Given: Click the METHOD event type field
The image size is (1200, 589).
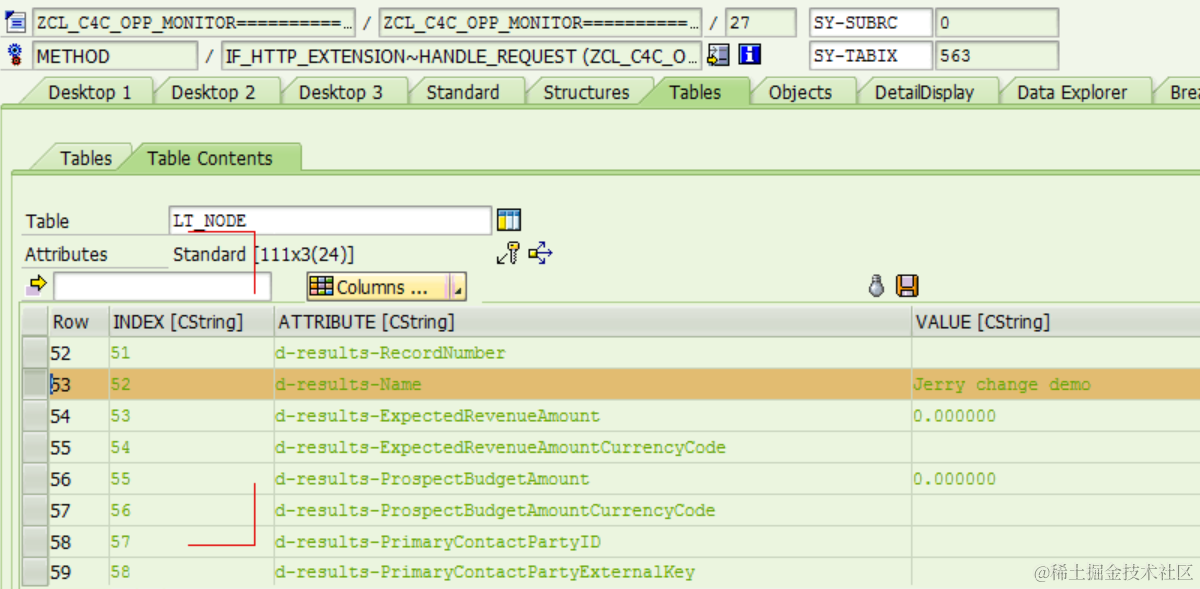Looking at the screenshot, I should (115, 55).
